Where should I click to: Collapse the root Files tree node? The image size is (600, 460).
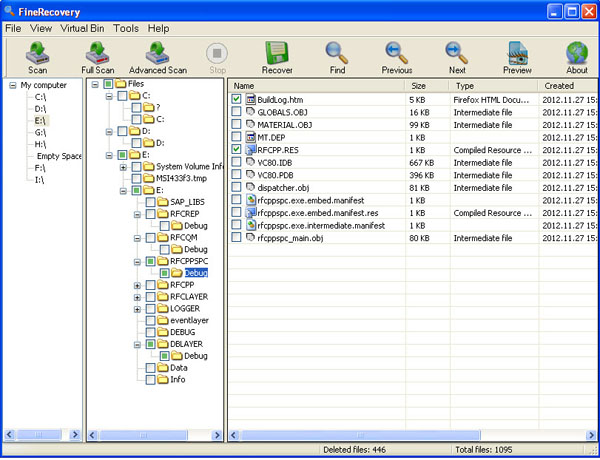pyautogui.click(x=94, y=84)
